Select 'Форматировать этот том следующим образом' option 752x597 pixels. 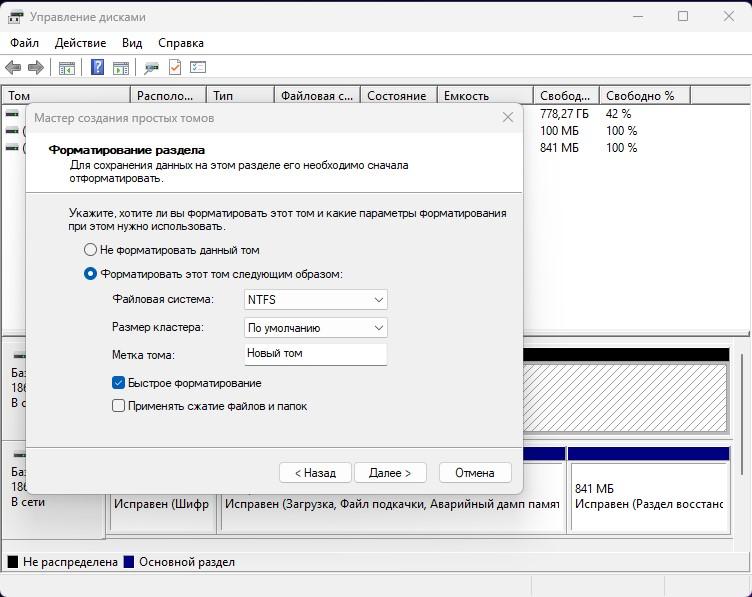pos(91,274)
